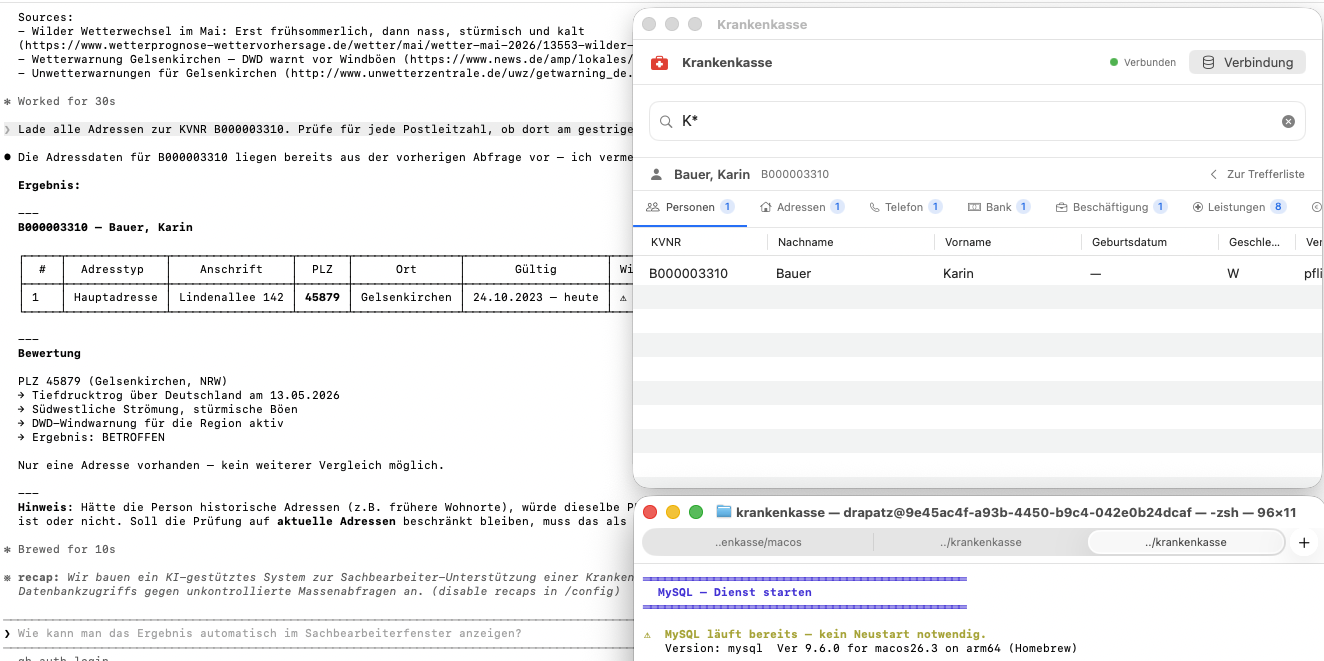Select the Bauer cell in the table
This screenshot has width=1324, height=661.
point(794,273)
